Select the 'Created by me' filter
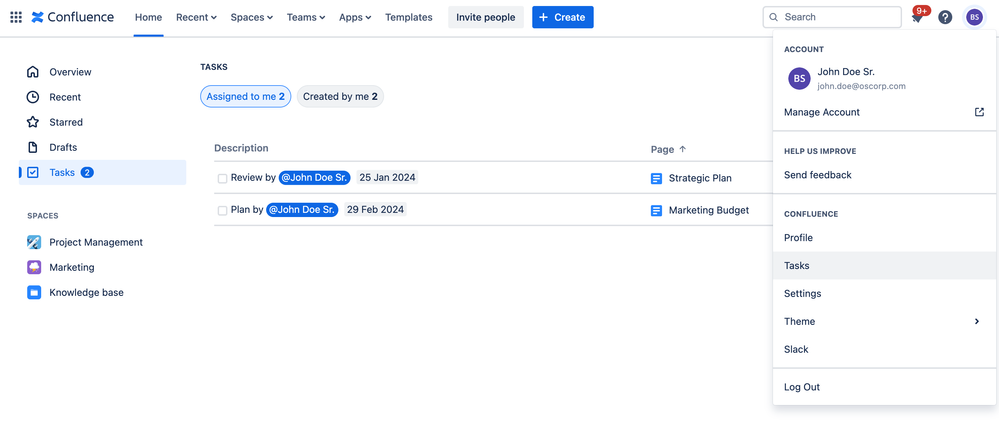 pos(340,97)
